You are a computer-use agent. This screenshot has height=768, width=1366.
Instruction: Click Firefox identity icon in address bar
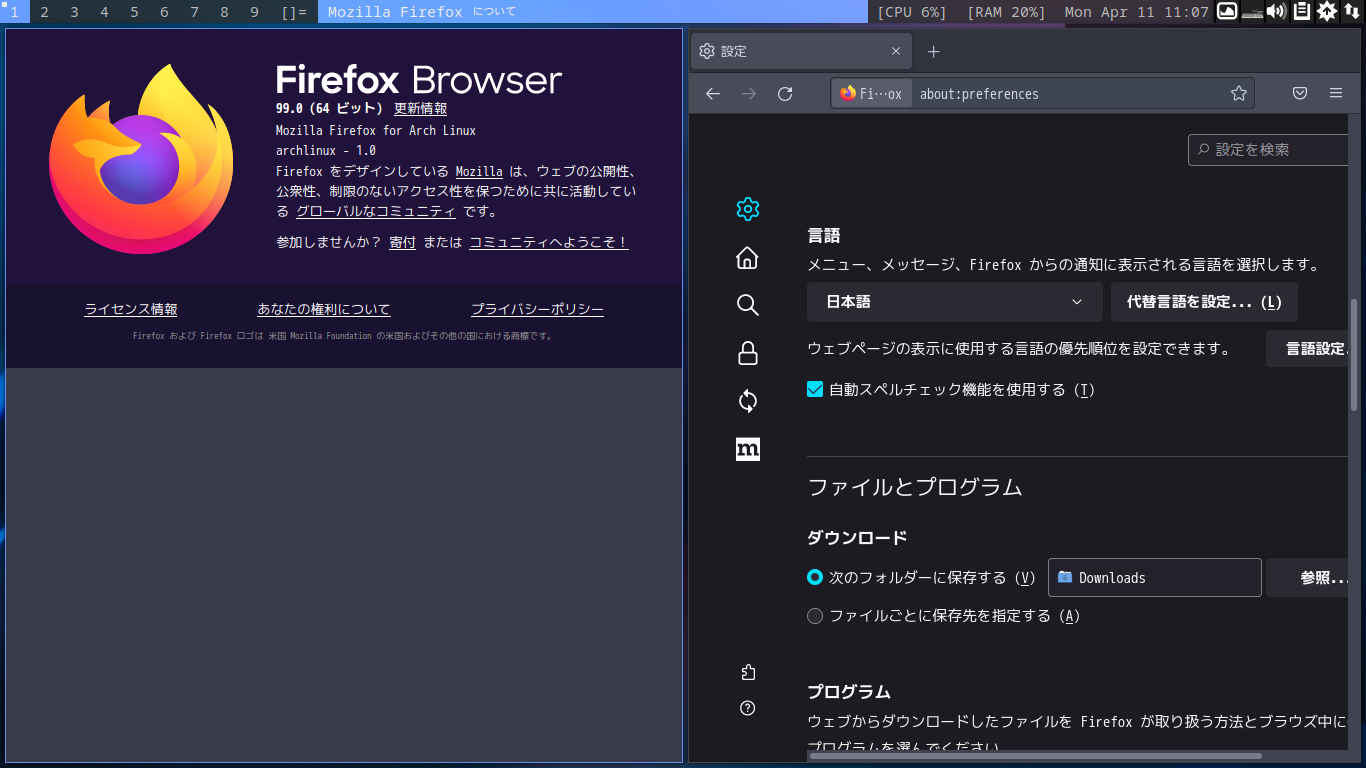871,93
